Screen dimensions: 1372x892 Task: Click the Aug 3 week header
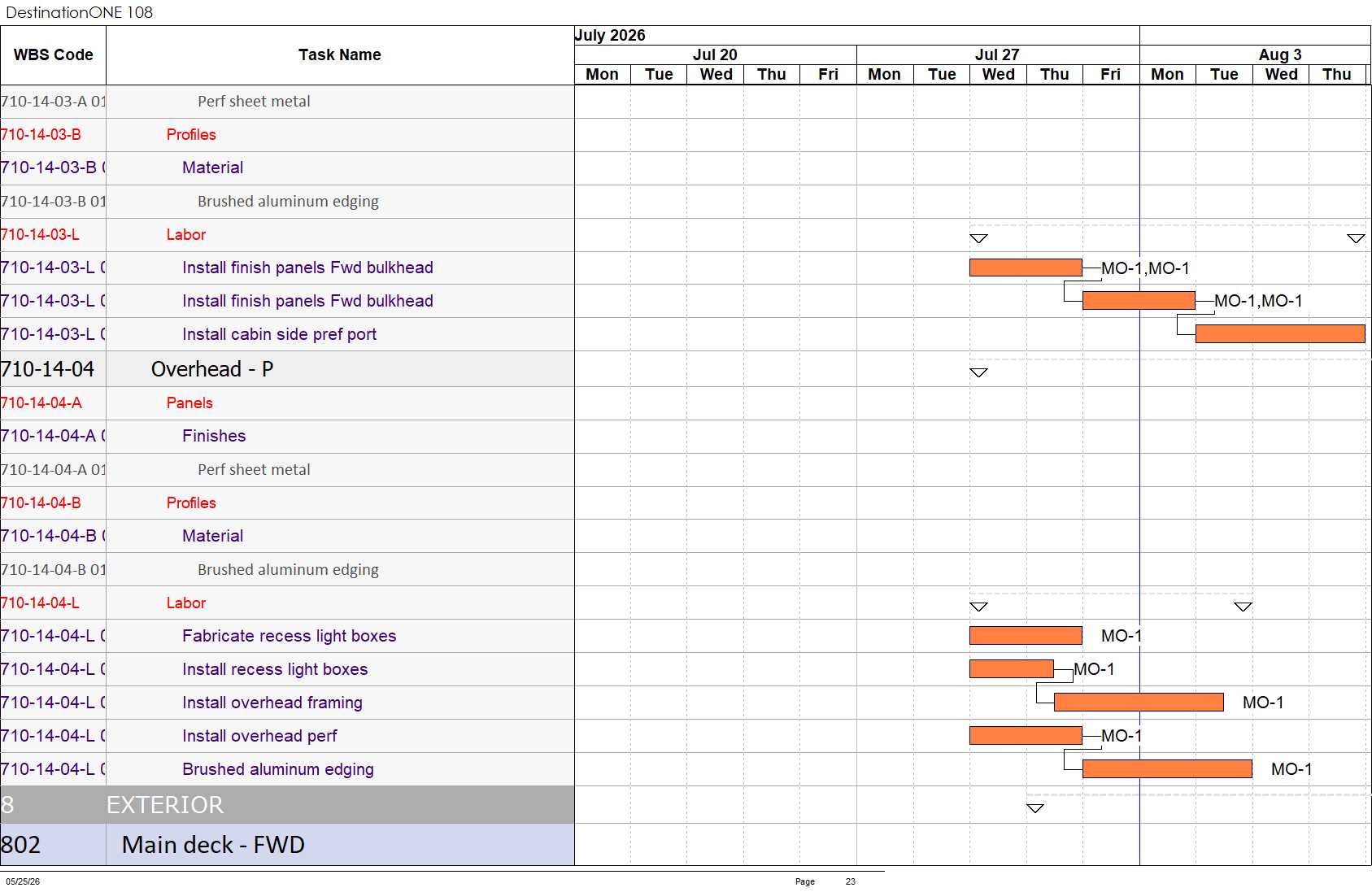tap(1280, 55)
